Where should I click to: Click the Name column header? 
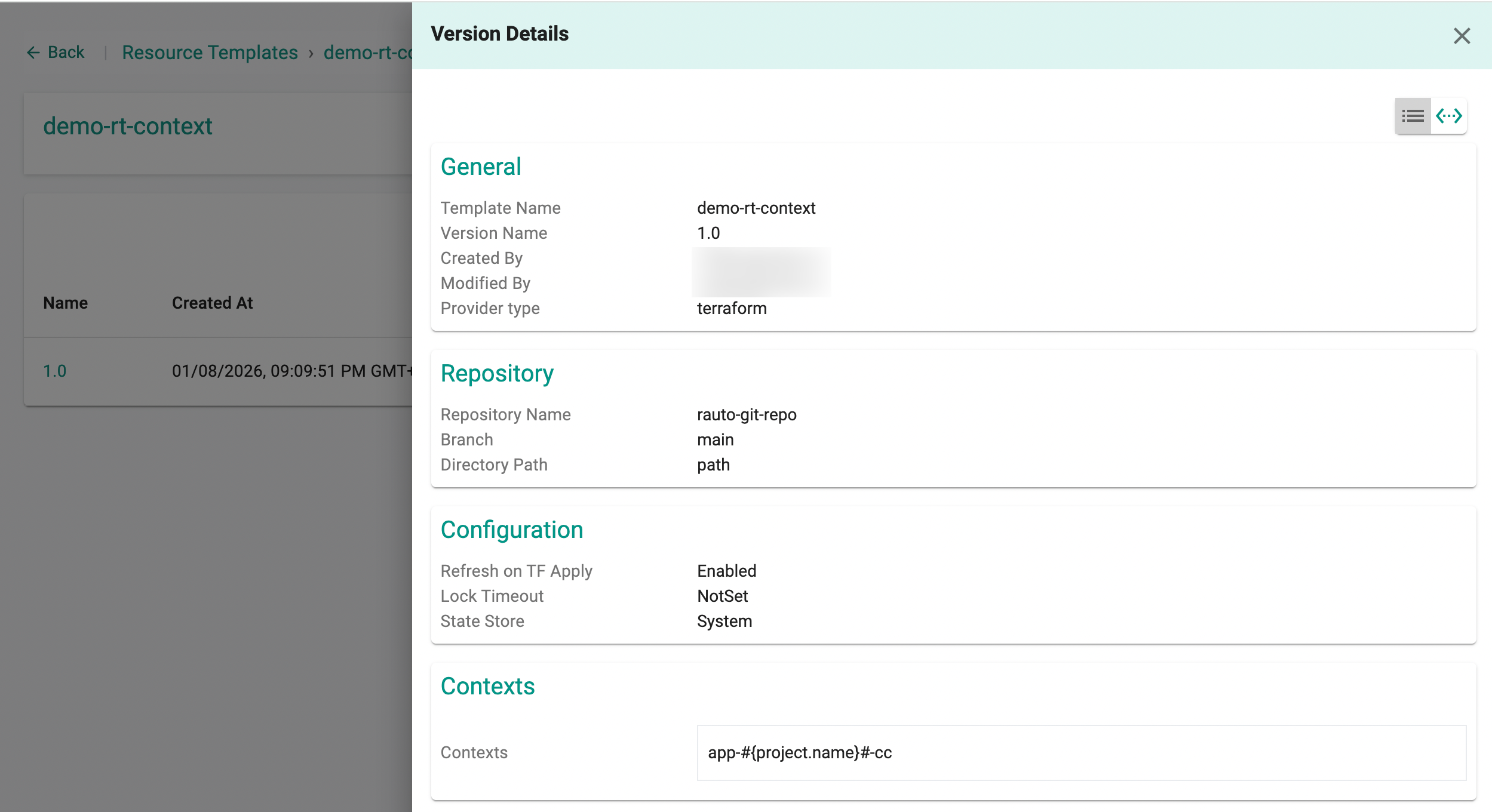(65, 303)
